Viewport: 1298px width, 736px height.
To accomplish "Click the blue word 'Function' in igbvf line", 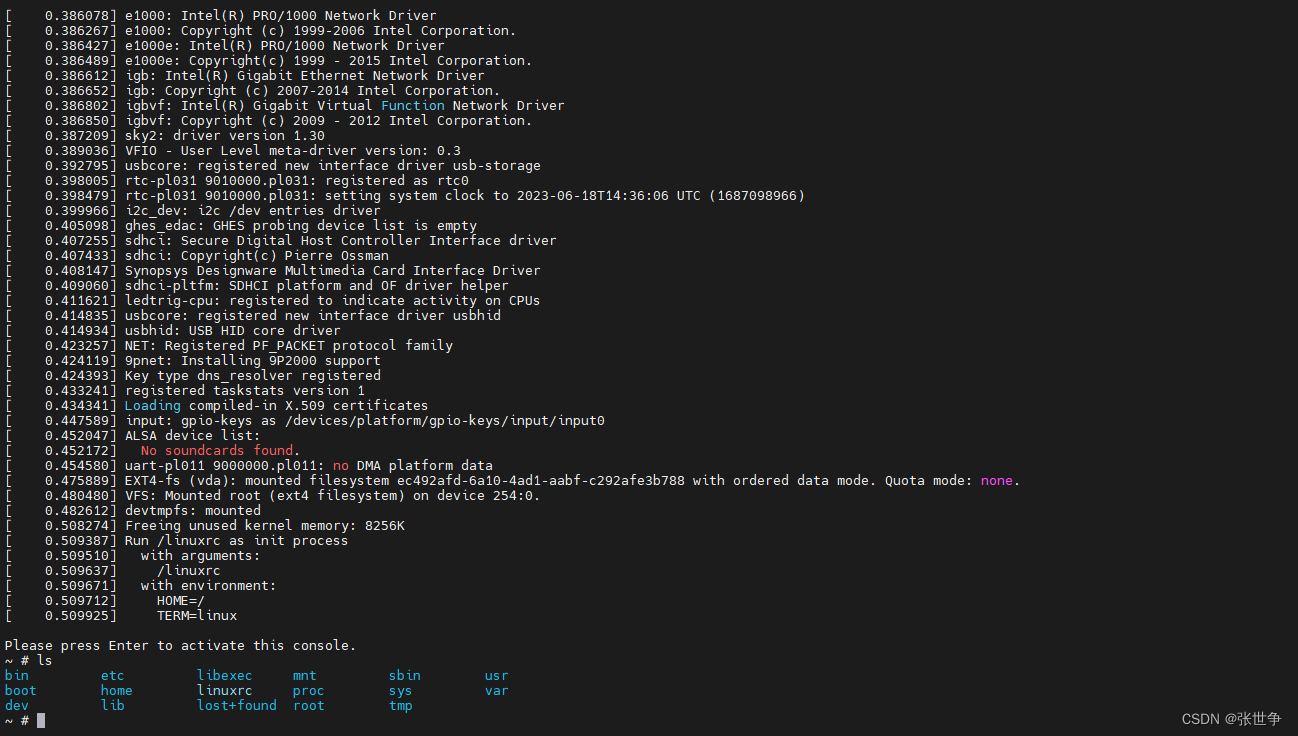I will point(413,106).
